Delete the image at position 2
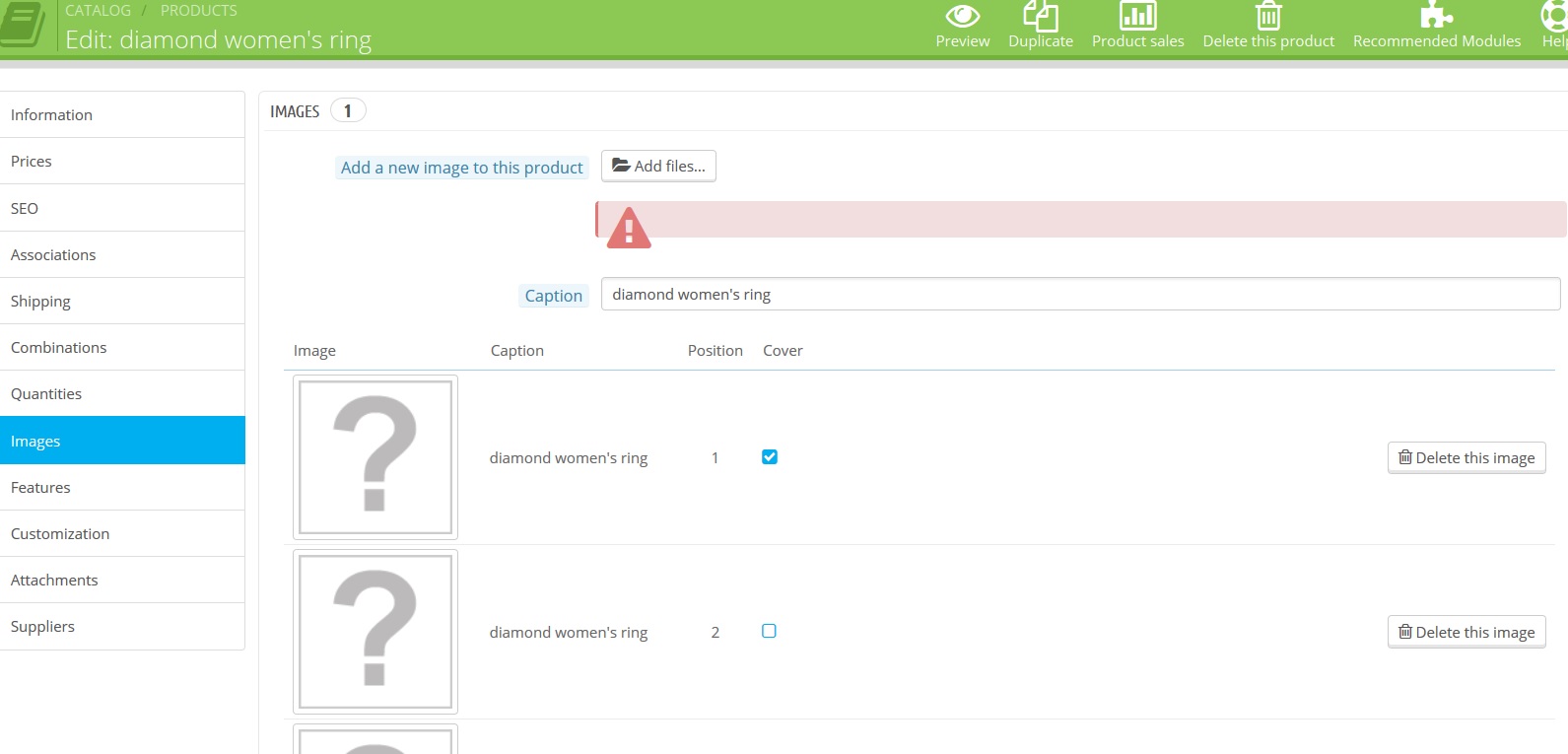 1466,632
